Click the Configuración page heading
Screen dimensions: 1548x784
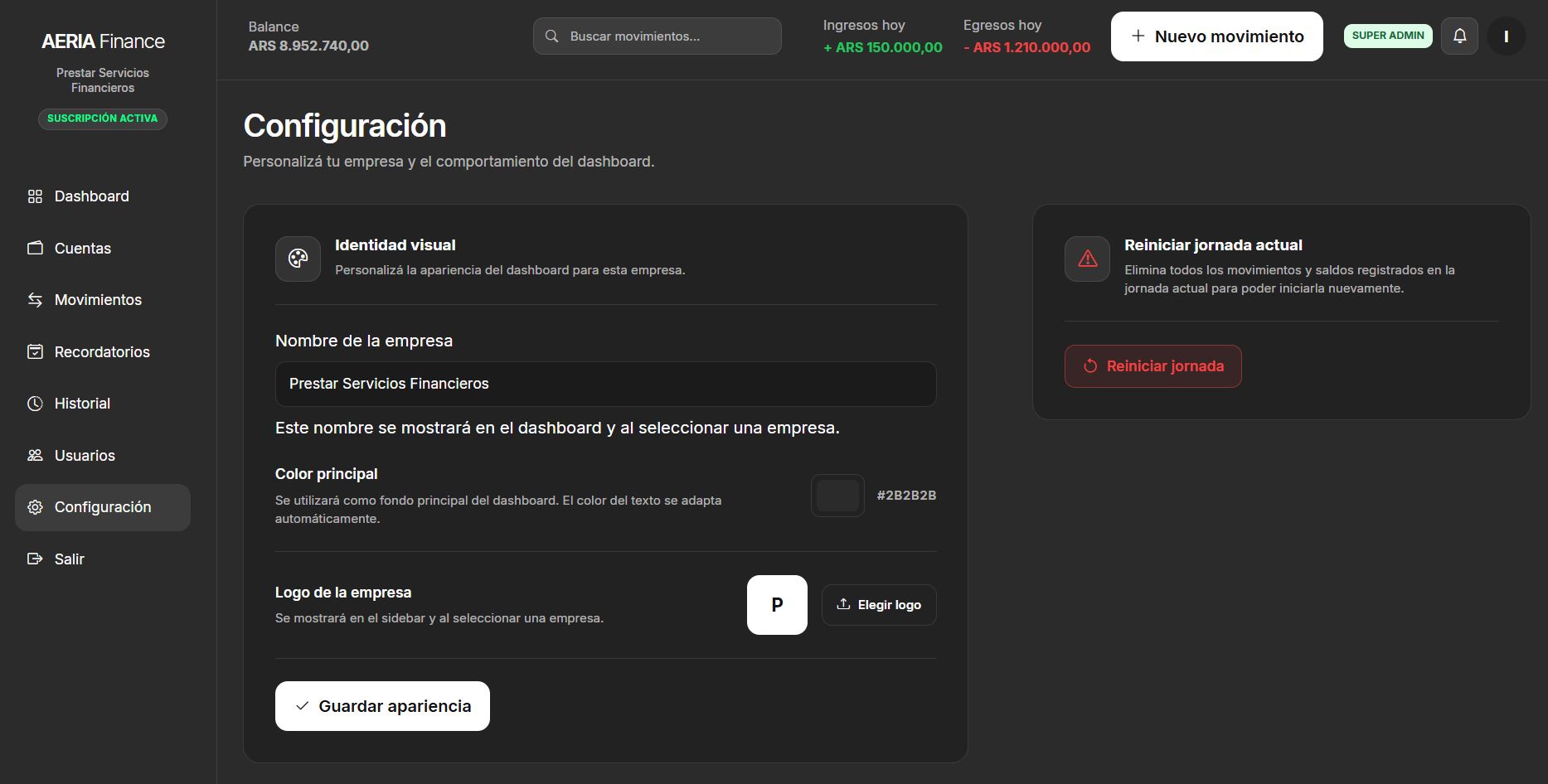click(345, 126)
